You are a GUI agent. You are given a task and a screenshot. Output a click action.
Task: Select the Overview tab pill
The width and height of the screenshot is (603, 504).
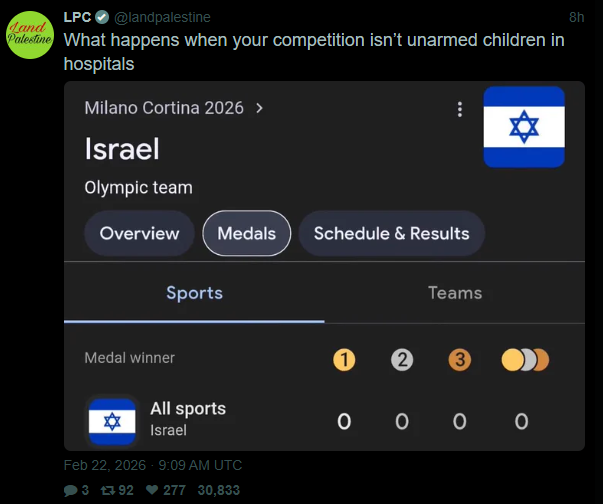pos(140,233)
